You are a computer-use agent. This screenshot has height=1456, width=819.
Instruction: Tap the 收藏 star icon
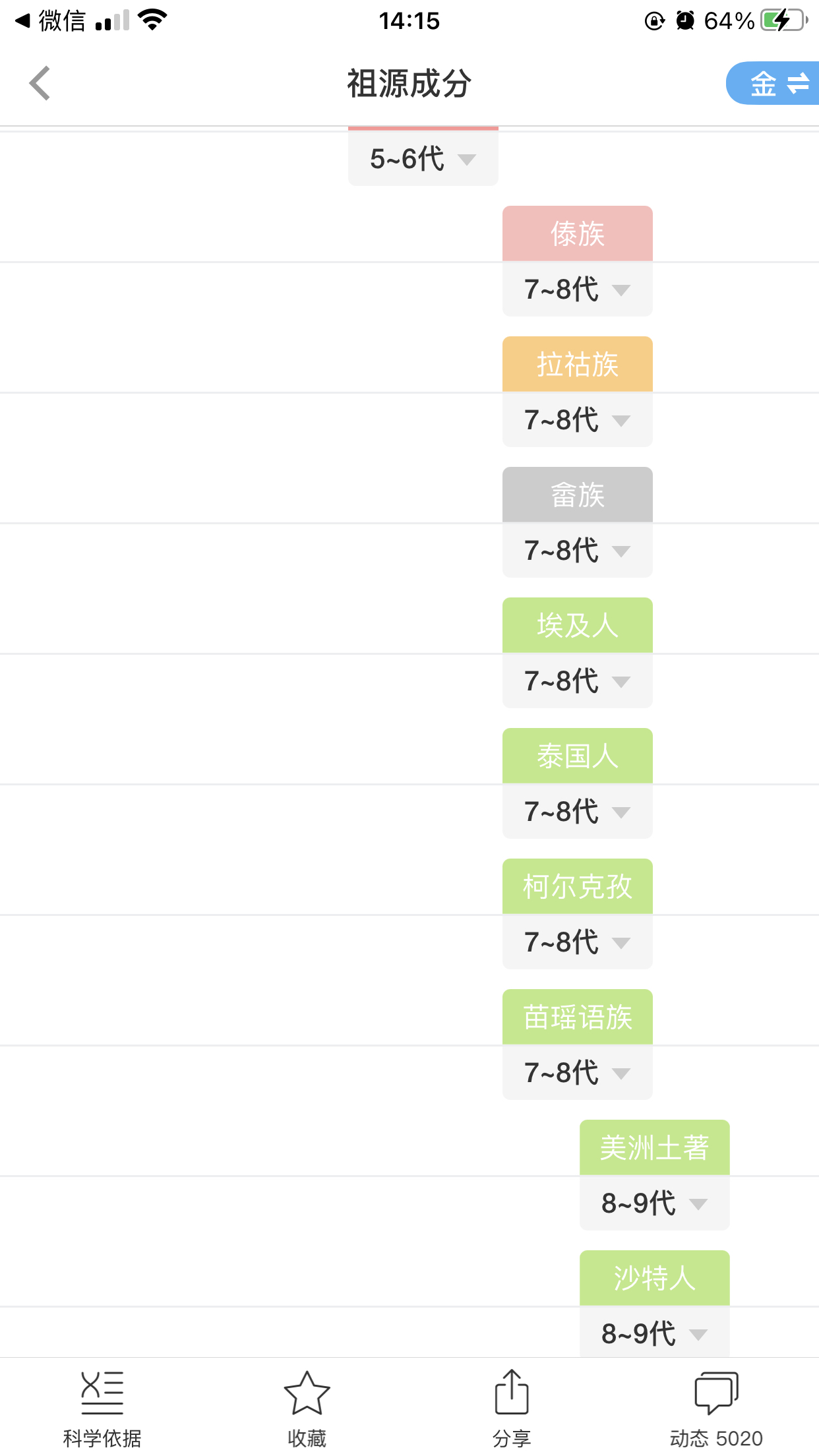coord(307,1393)
